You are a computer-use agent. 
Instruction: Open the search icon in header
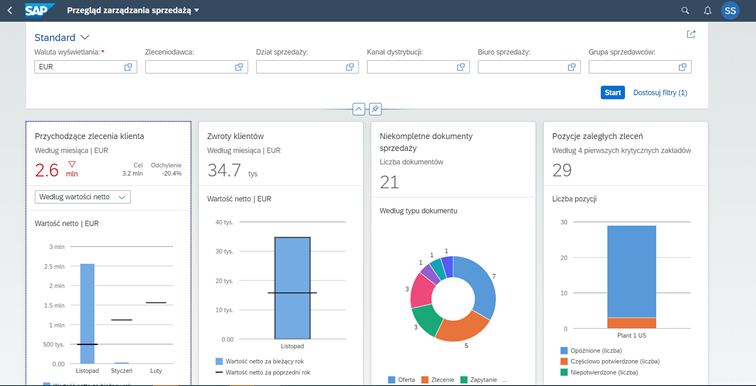point(685,11)
